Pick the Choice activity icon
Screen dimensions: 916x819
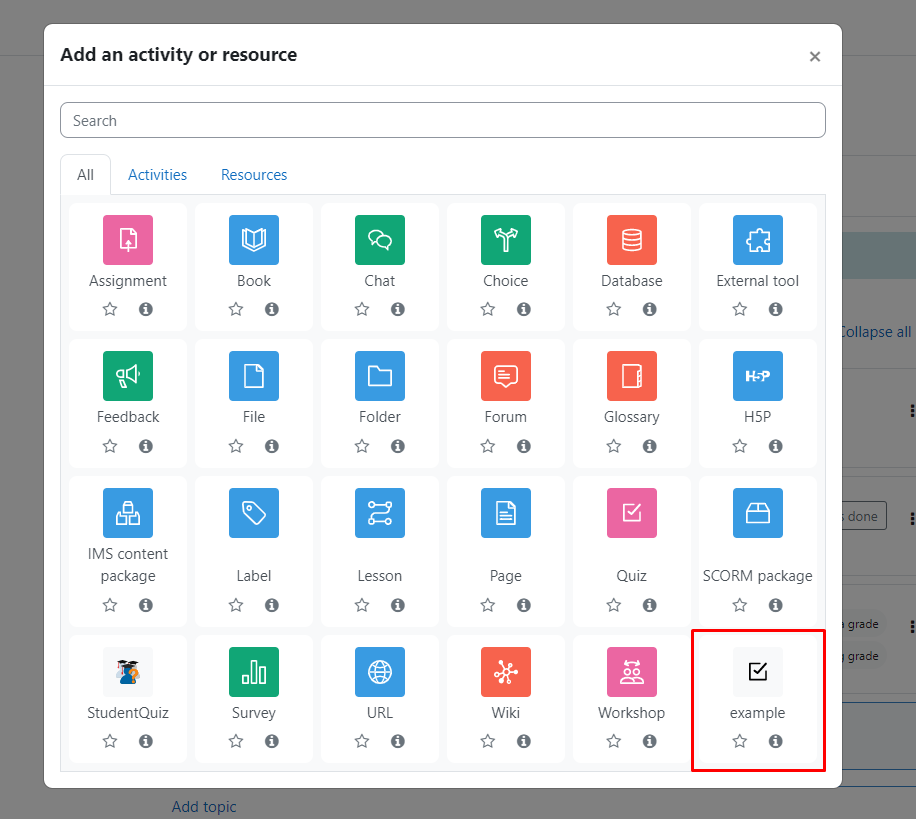pyautogui.click(x=506, y=240)
